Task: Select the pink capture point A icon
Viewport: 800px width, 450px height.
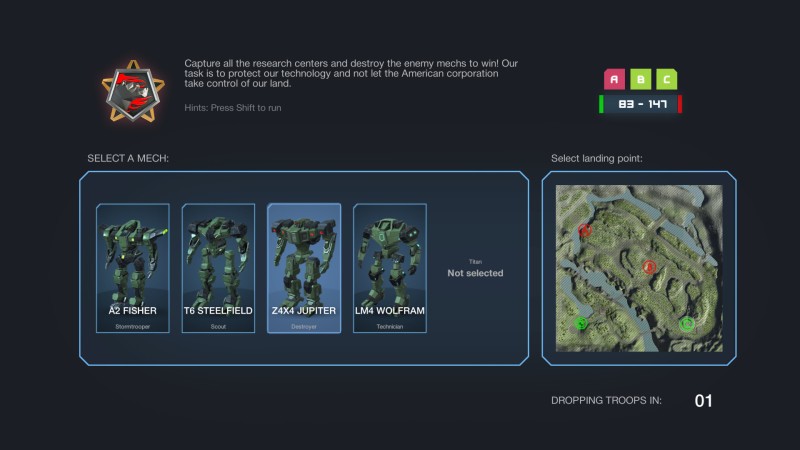Action: pos(615,79)
